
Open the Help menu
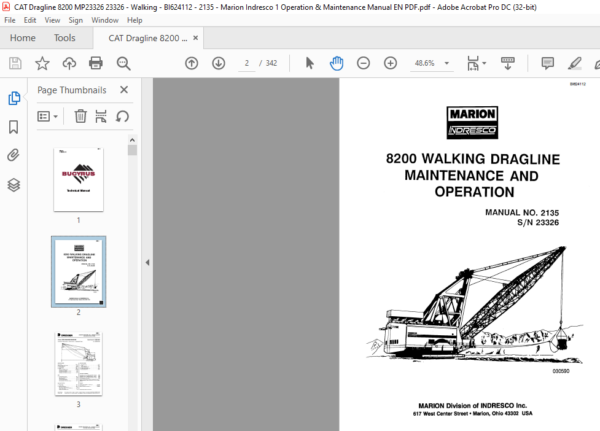(135, 20)
